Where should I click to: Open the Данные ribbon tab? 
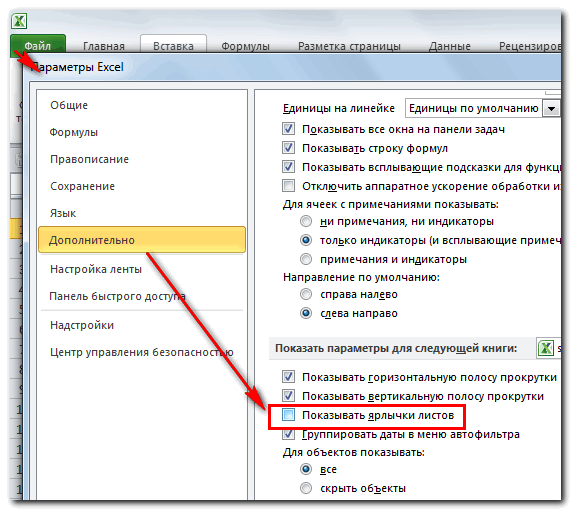[x=449, y=46]
